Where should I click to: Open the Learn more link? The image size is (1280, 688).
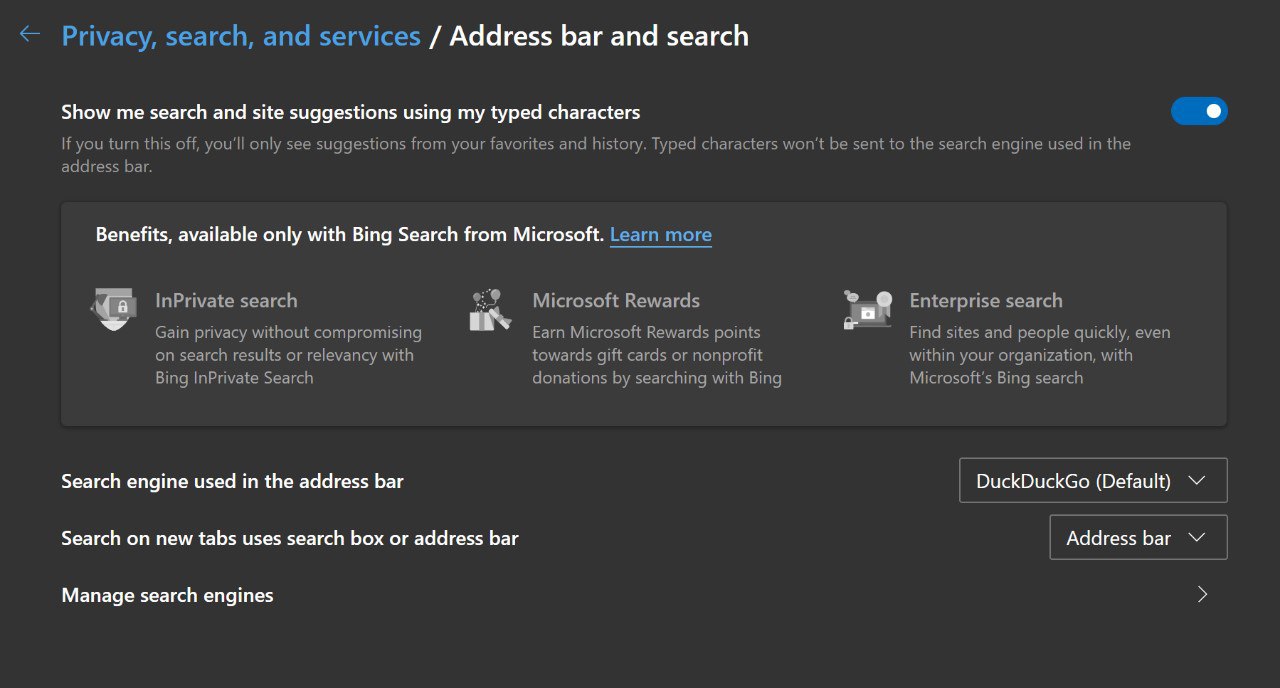tap(661, 235)
